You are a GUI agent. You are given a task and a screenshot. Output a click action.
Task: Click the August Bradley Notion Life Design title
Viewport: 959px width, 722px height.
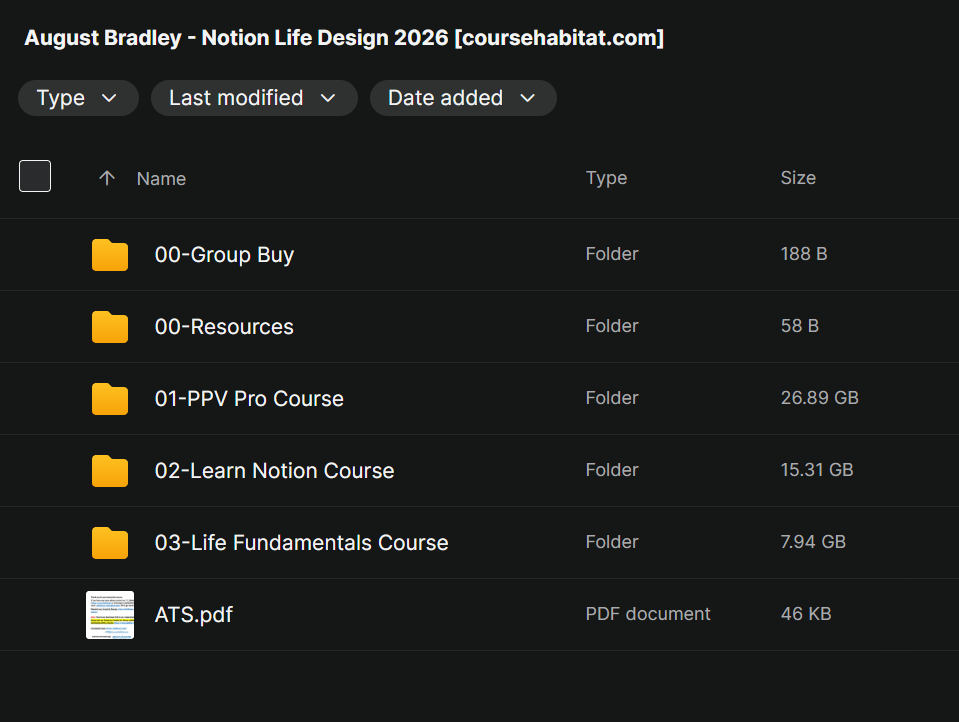pyautogui.click(x=344, y=38)
